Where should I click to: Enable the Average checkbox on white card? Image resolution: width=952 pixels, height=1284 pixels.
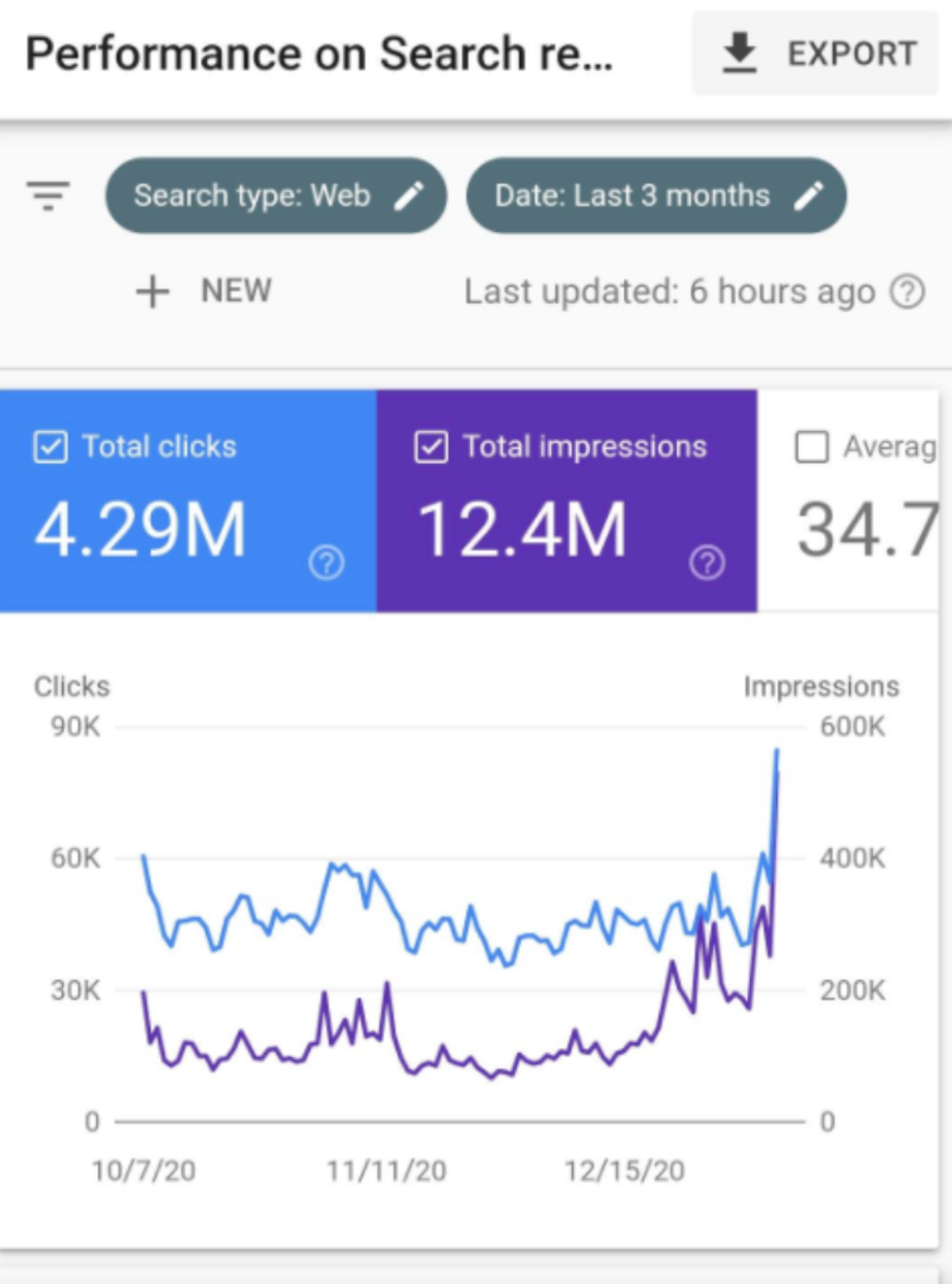coord(812,447)
